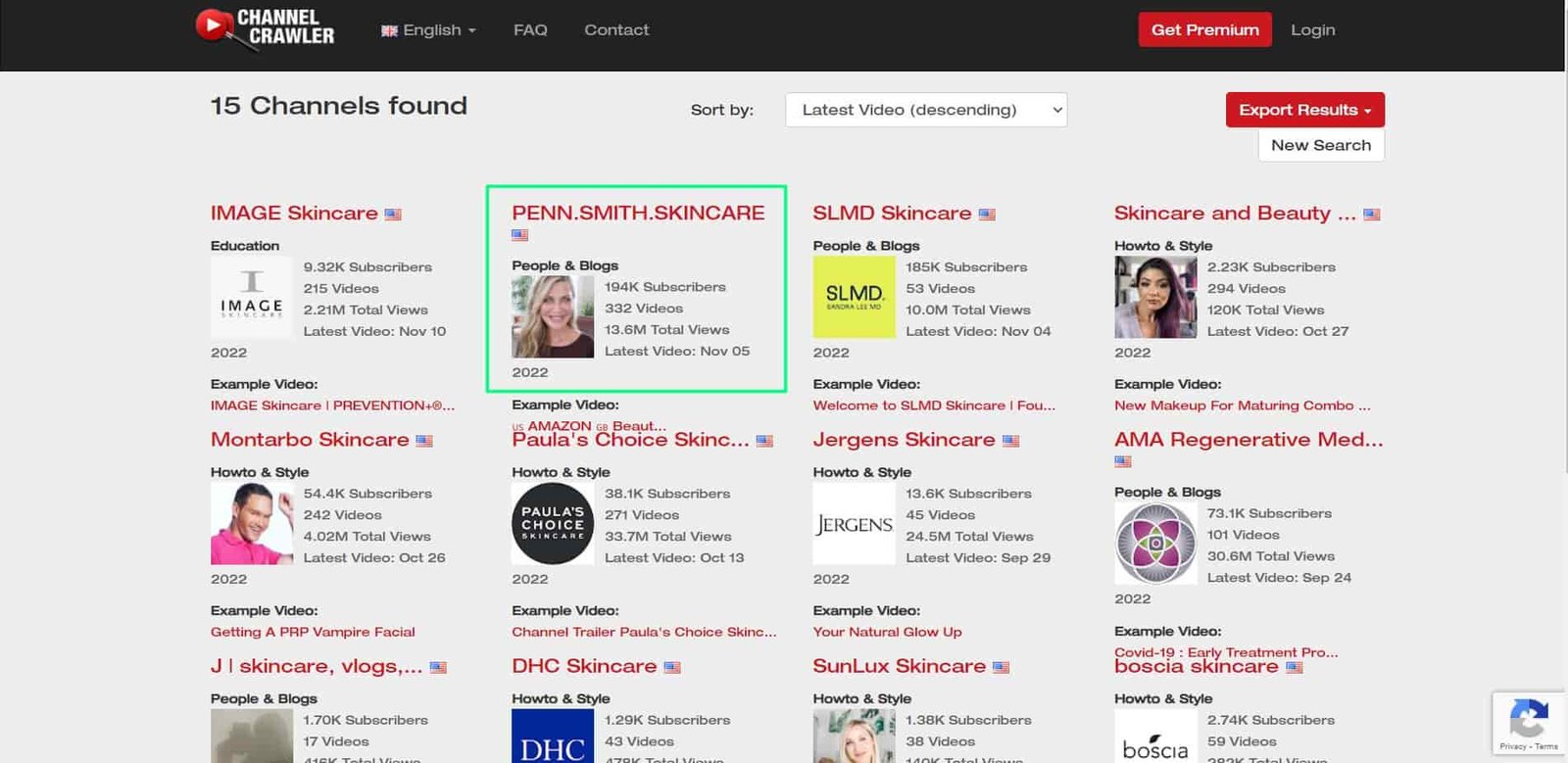1568x763 pixels.
Task: Open the IMAGE Skincare channel link
Action: pyautogui.click(x=294, y=214)
